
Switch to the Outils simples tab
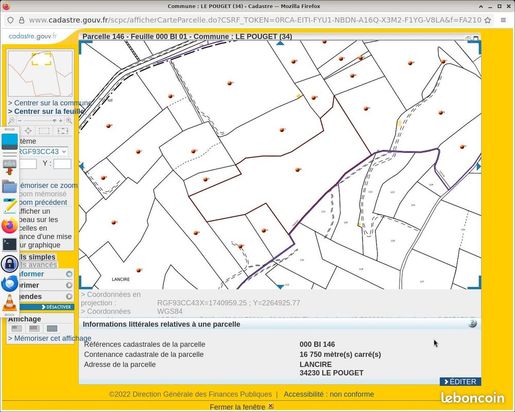tap(37, 257)
